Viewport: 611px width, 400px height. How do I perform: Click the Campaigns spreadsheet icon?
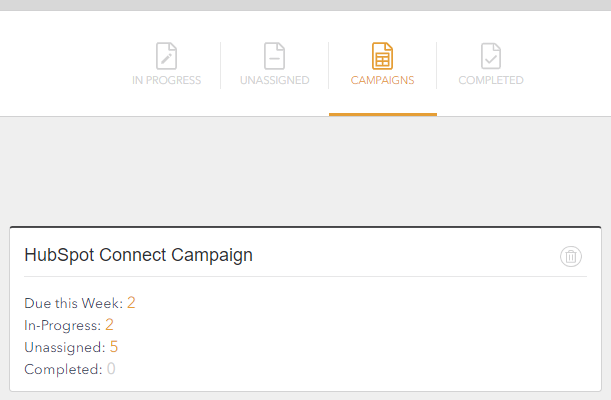click(382, 56)
